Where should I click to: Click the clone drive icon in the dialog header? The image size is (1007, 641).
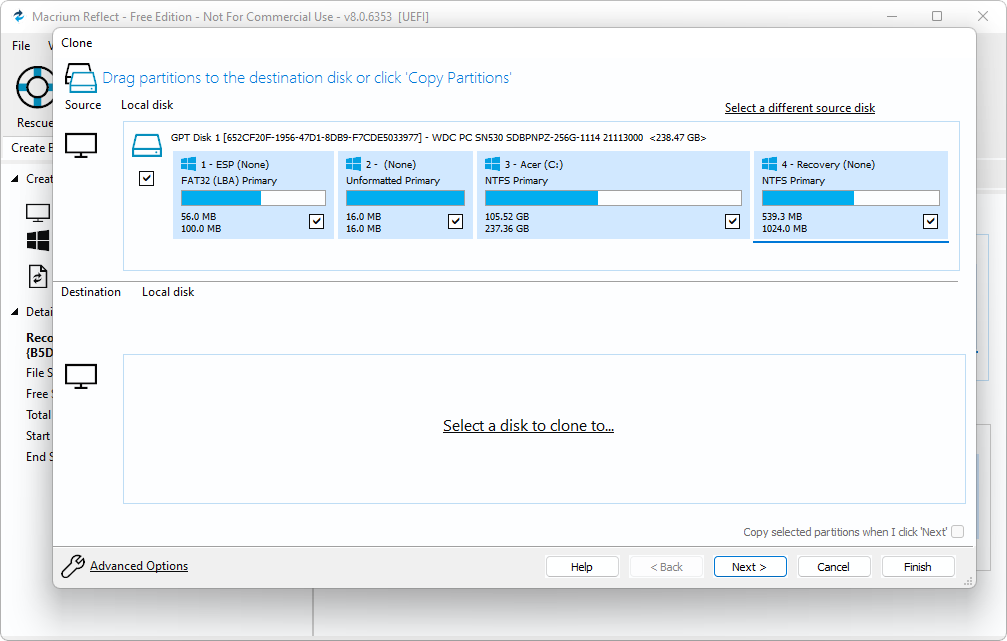80,77
